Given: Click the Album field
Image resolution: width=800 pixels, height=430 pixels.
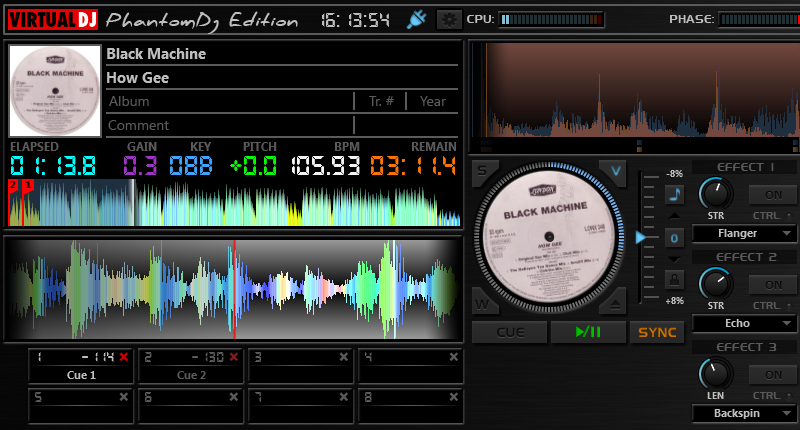Looking at the screenshot, I should pyautogui.click(x=230, y=102).
